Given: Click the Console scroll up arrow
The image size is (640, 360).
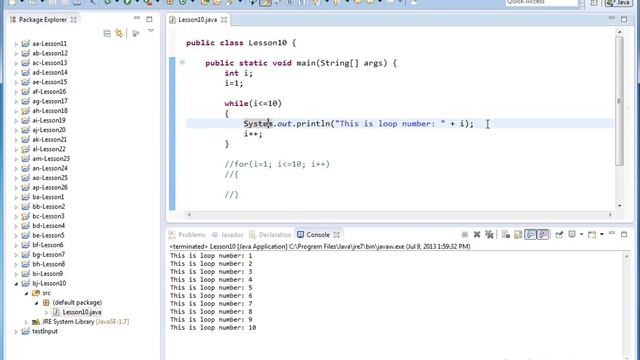Looking at the screenshot, I should pos(627,256).
